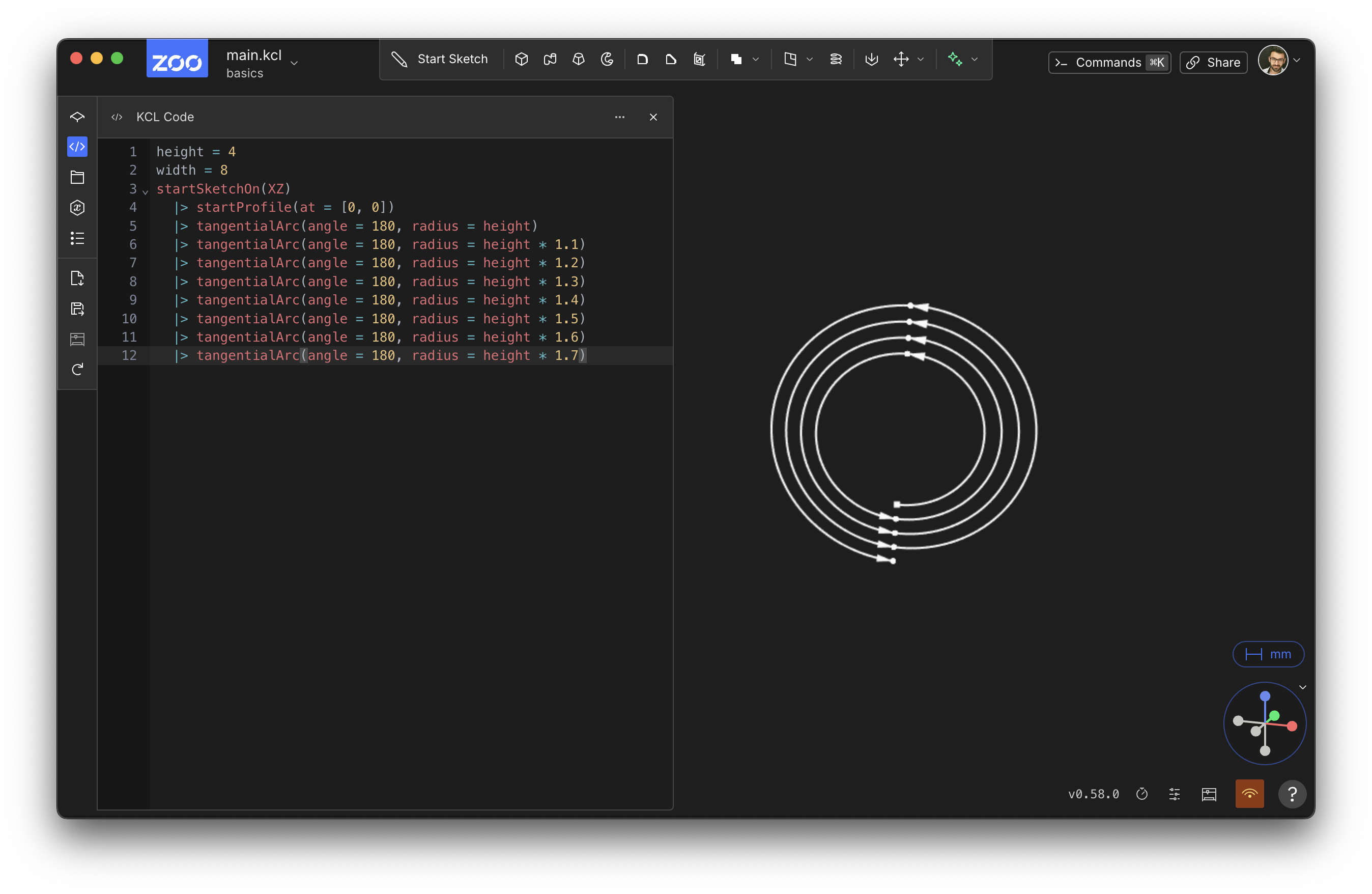Click the Insert/import download-arrow icon
Screen dimensions: 1372x894
pyautogui.click(x=872, y=59)
